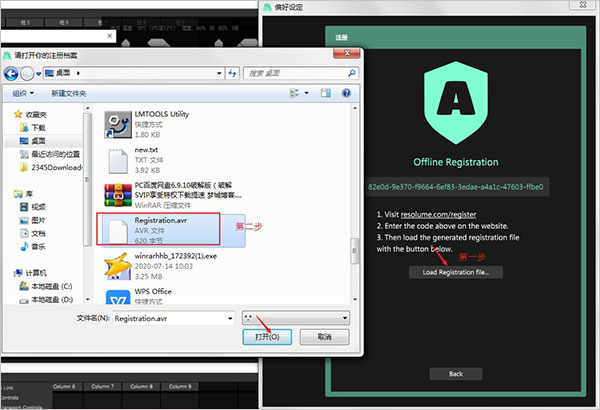Open the recent locations dropdown beside nav arrows
This screenshot has width=600, height=410.
click(38, 74)
